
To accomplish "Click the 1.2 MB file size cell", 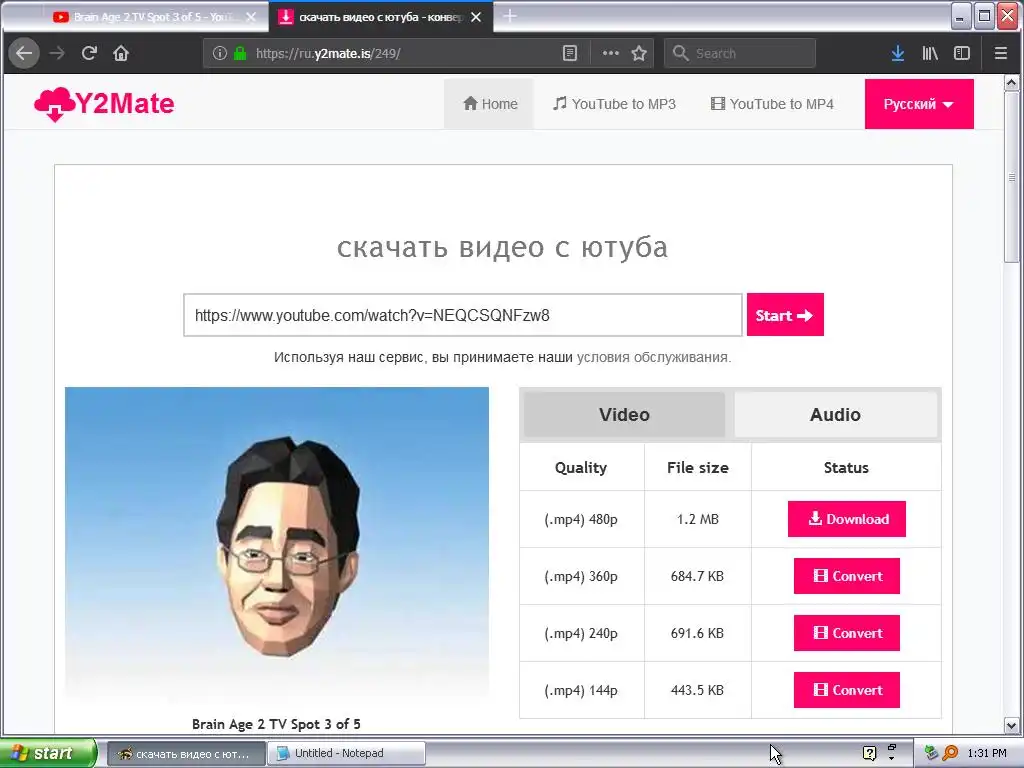I will pos(697,519).
